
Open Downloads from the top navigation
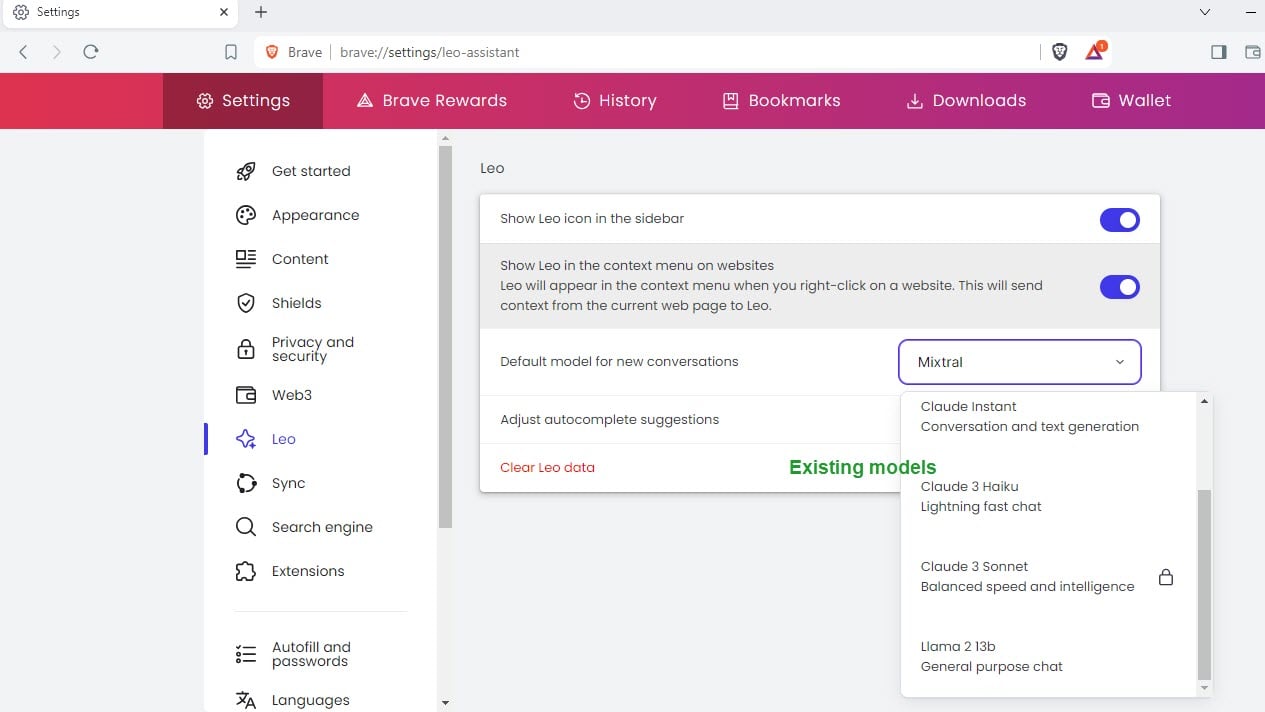click(966, 101)
